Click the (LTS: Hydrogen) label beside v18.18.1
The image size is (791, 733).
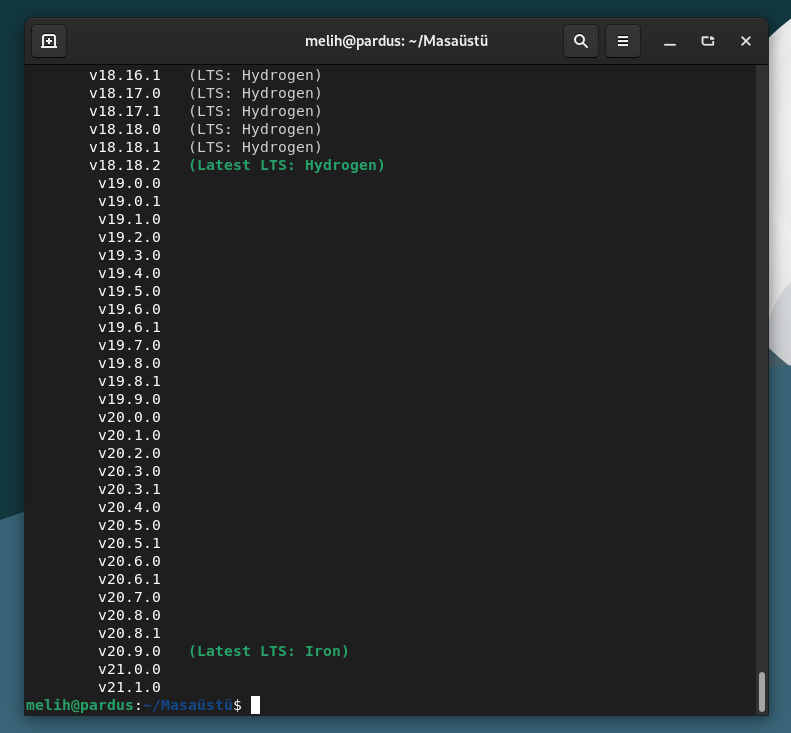click(x=255, y=147)
